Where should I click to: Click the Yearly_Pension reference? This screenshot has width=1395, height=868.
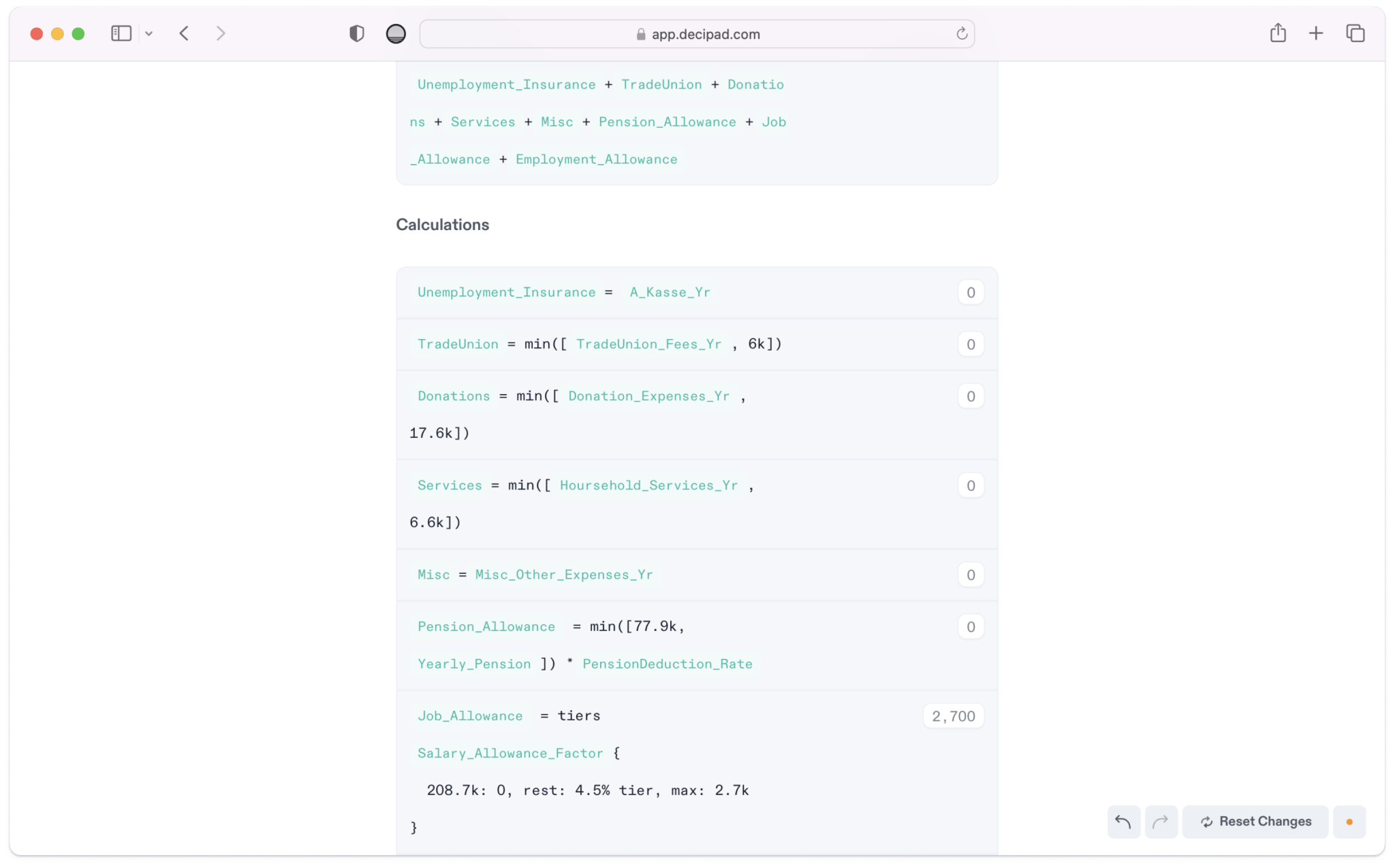474,664
